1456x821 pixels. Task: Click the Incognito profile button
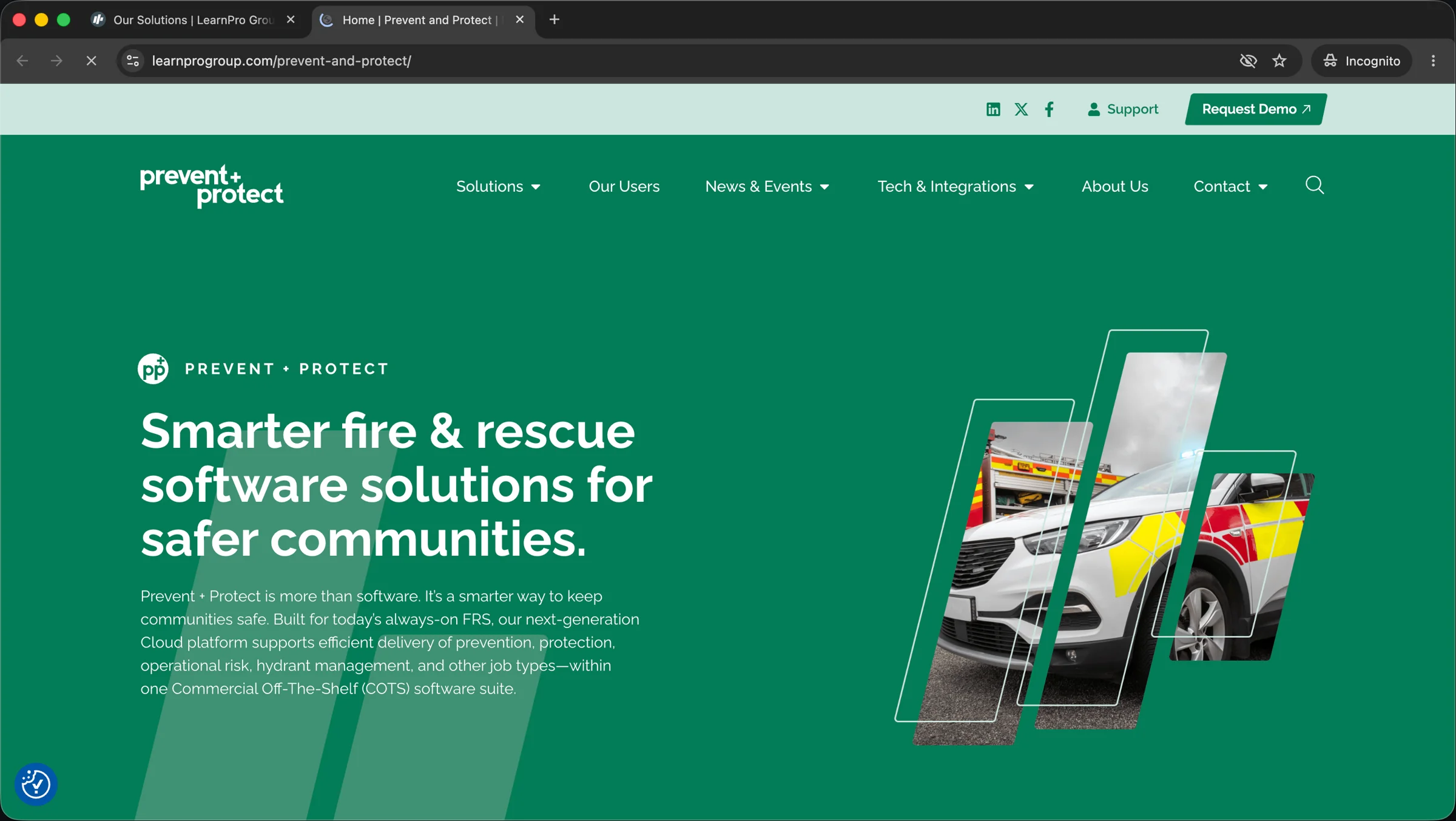coord(1362,61)
